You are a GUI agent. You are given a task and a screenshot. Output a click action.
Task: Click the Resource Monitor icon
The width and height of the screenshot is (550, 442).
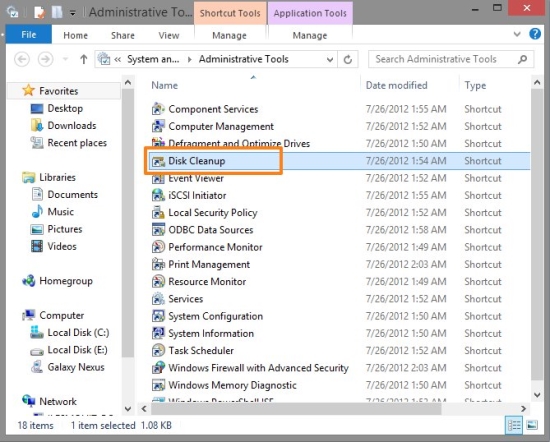pyautogui.click(x=158, y=281)
